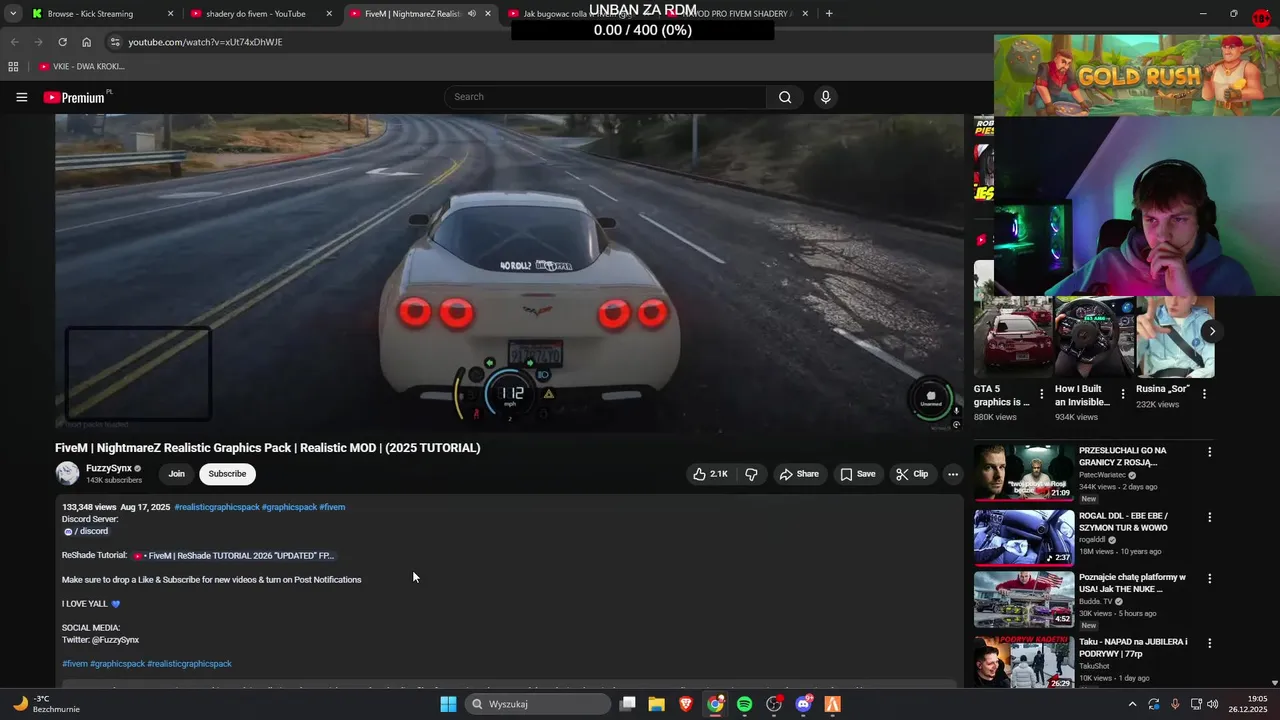Viewport: 1280px width, 720px height.
Task: Open Task View from taskbar
Action: click(x=628, y=704)
